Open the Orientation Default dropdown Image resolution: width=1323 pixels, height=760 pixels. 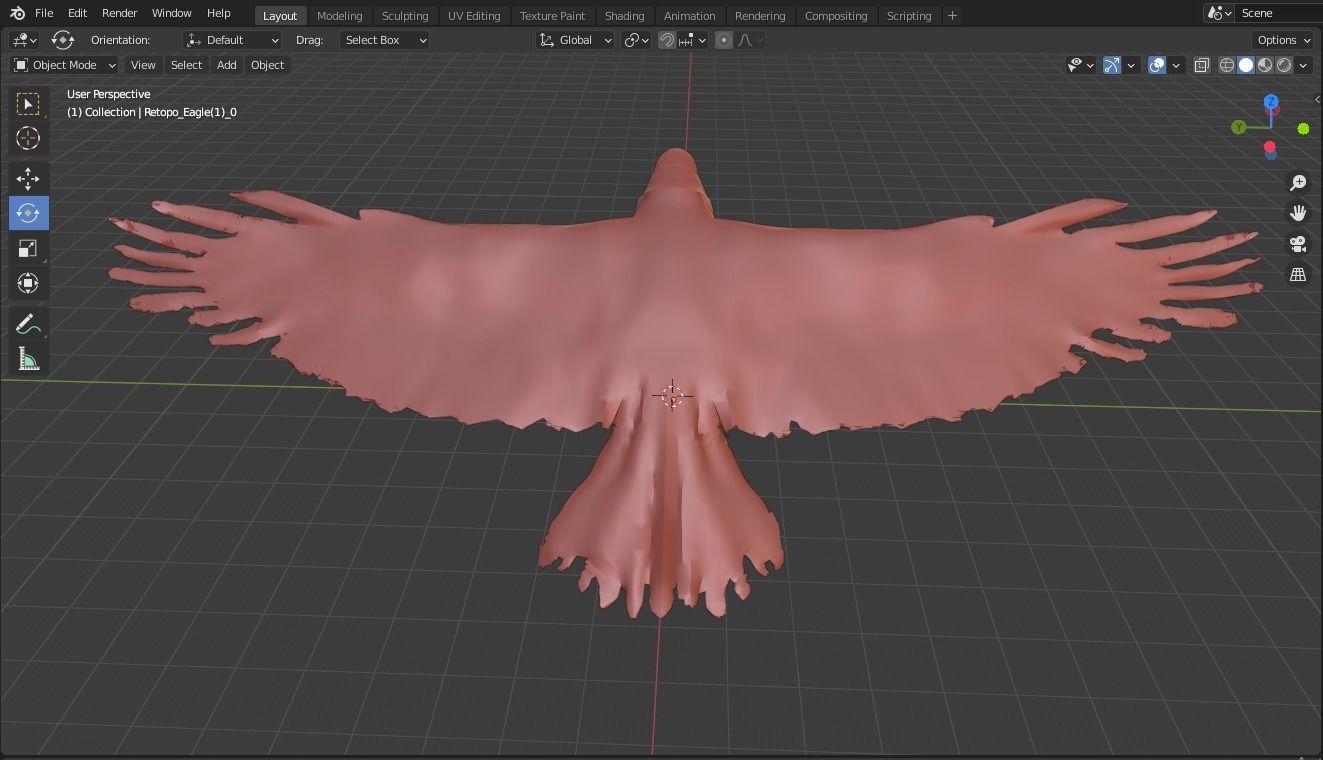point(232,40)
